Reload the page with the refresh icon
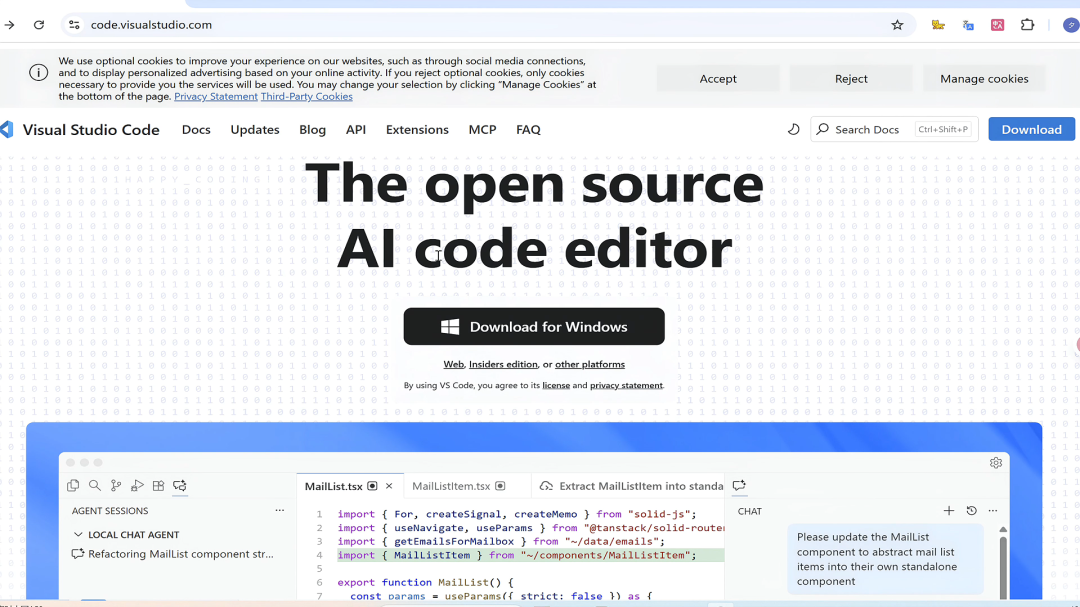 point(39,25)
